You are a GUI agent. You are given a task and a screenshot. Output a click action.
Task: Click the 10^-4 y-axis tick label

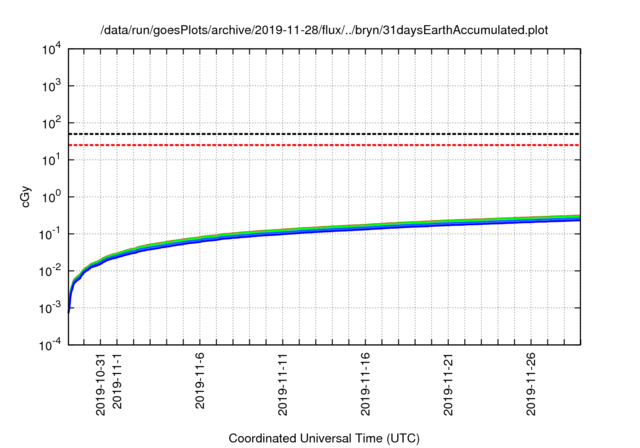pos(50,345)
